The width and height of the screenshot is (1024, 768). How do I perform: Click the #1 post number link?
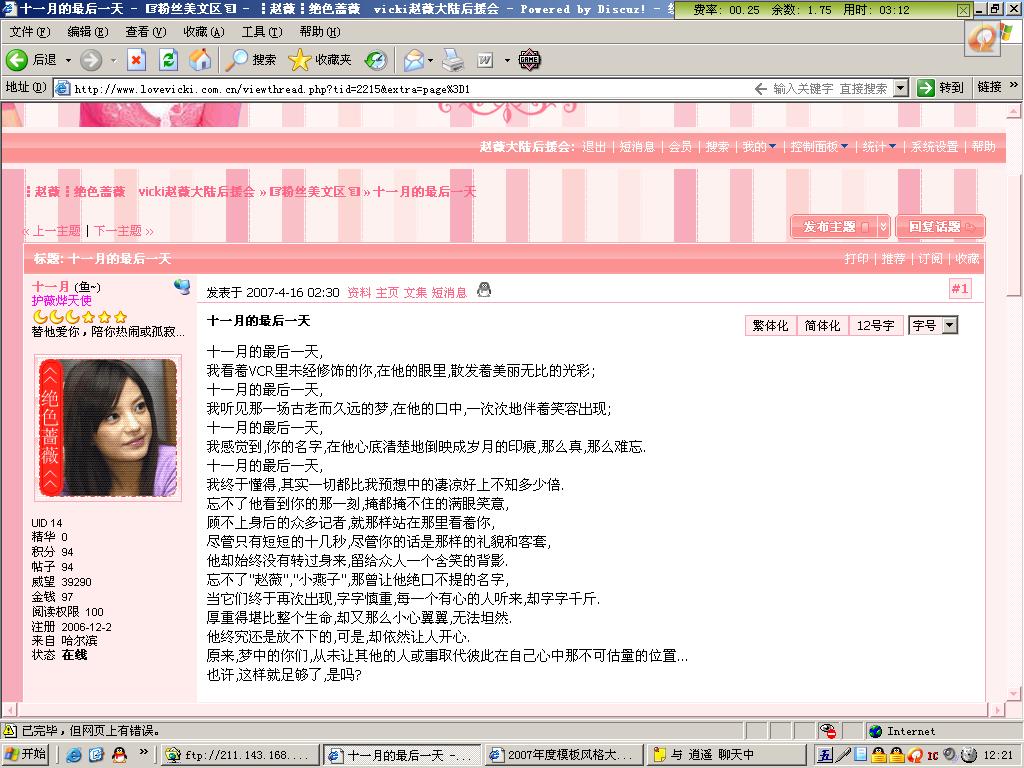[960, 289]
